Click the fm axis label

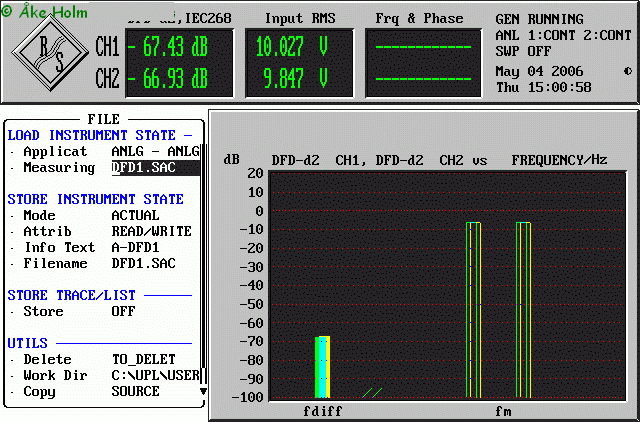503,411
